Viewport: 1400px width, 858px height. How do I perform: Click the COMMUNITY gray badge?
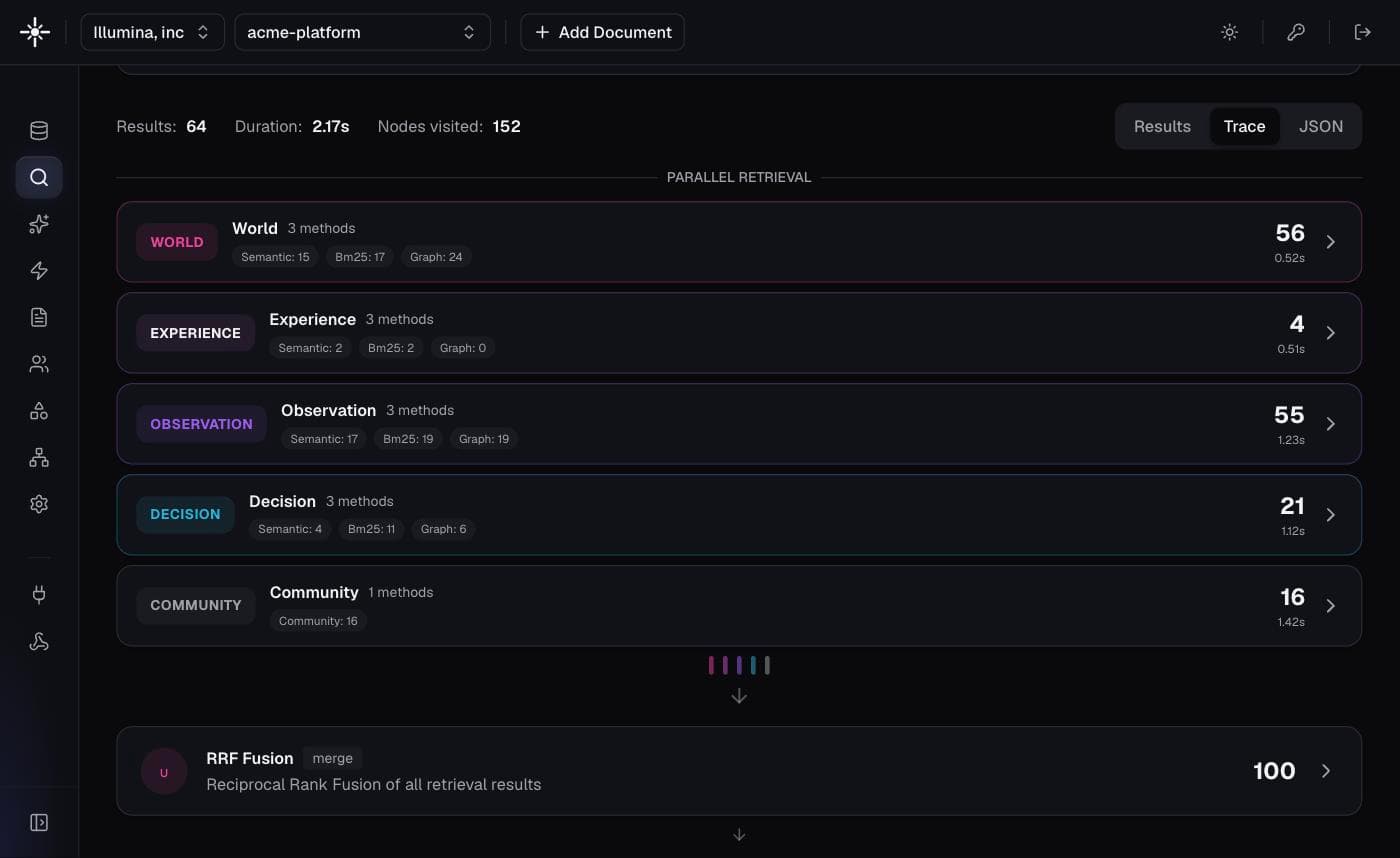click(196, 605)
